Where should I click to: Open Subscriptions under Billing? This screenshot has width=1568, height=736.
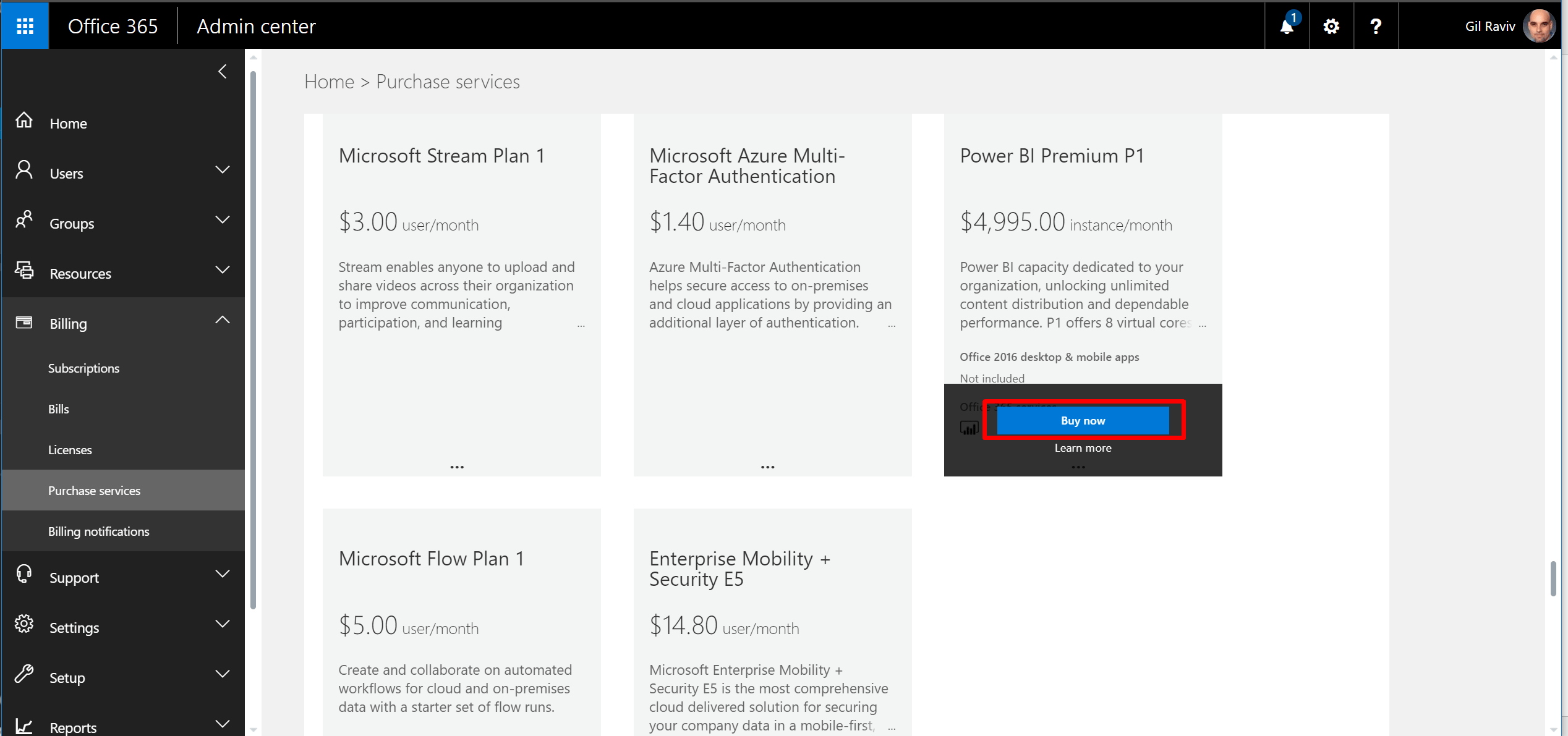pyautogui.click(x=83, y=368)
